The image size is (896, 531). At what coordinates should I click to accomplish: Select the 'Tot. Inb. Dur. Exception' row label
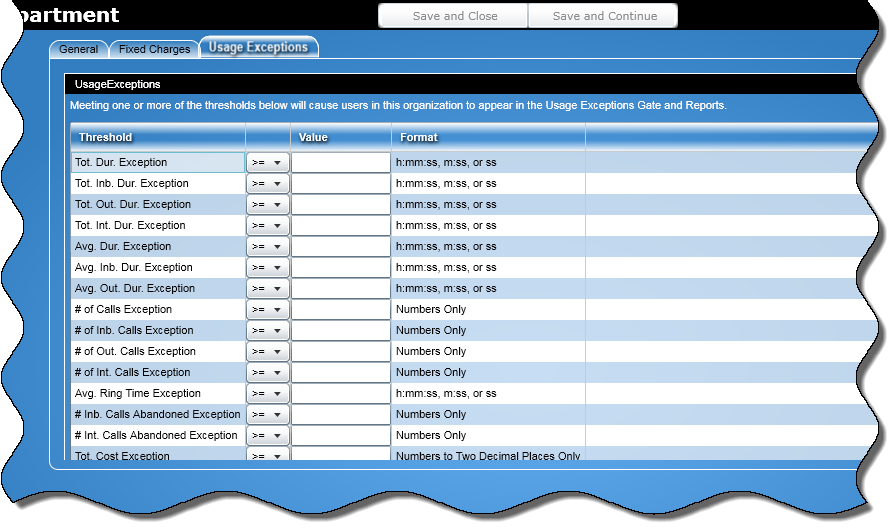(x=131, y=183)
